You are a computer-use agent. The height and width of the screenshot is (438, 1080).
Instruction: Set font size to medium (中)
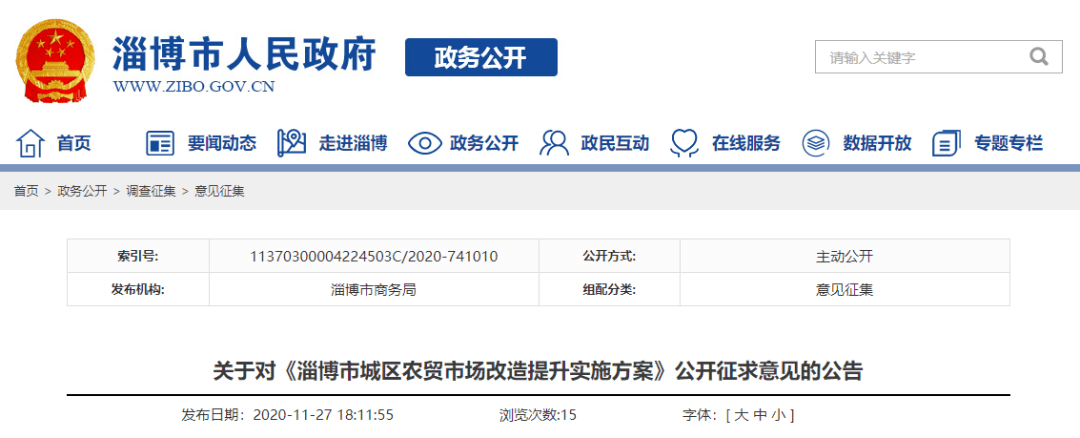[760, 414]
